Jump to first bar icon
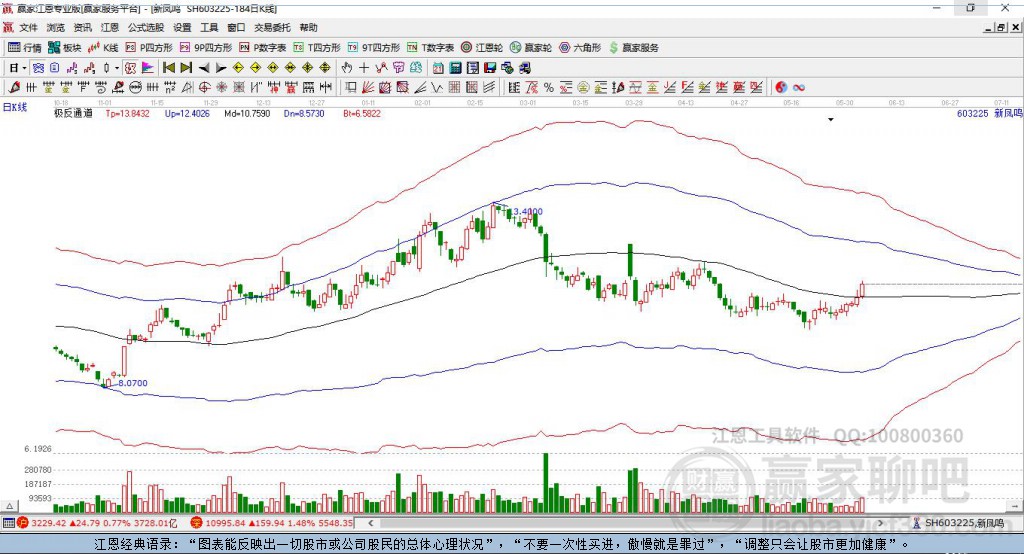Viewport: 1024px width, 554px height. pos(169,67)
